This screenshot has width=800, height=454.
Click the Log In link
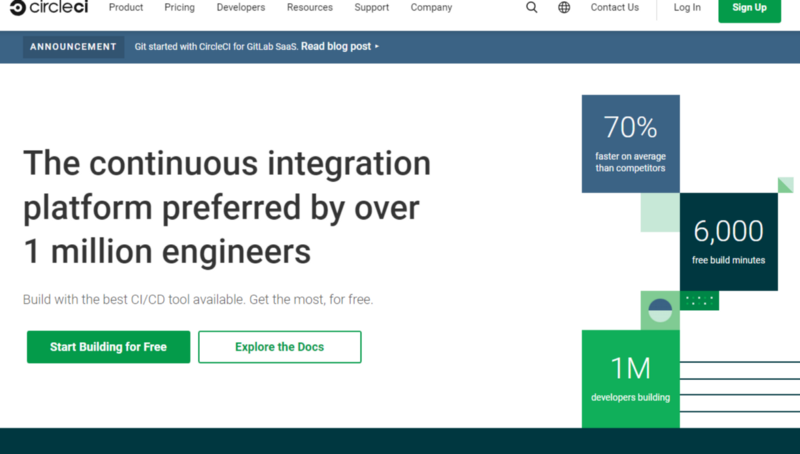[687, 7]
